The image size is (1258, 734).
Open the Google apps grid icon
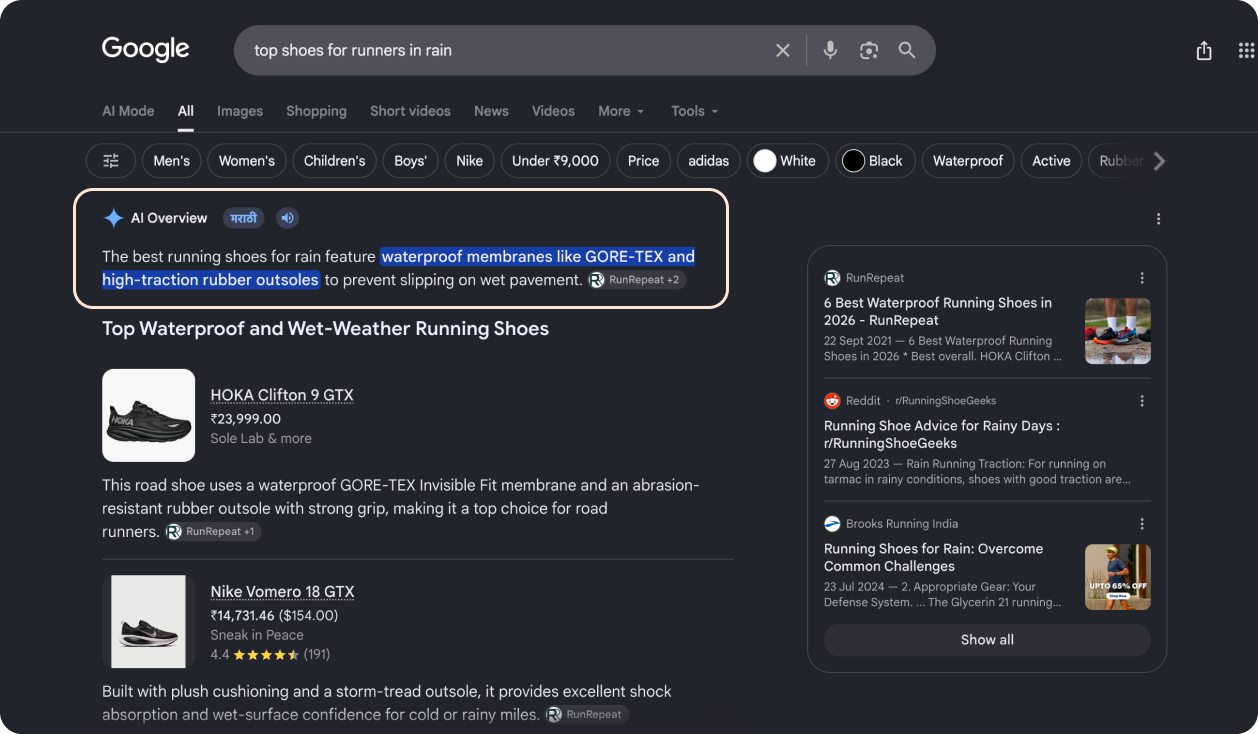point(1246,51)
